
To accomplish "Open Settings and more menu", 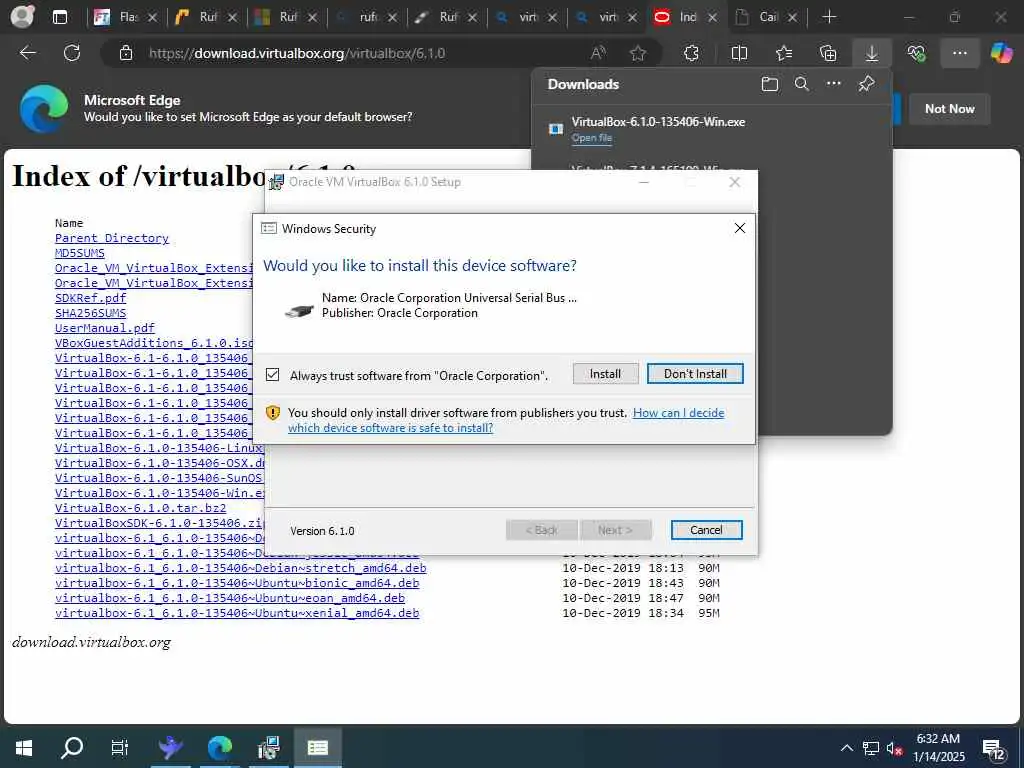I will 960,53.
